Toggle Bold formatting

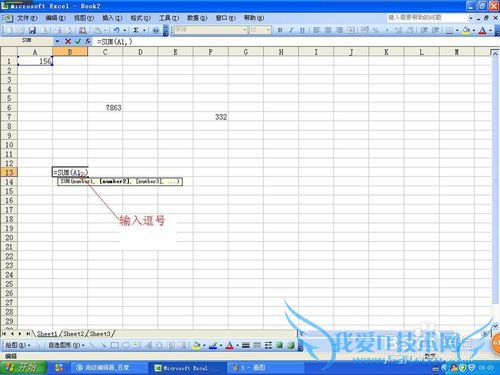280,30
